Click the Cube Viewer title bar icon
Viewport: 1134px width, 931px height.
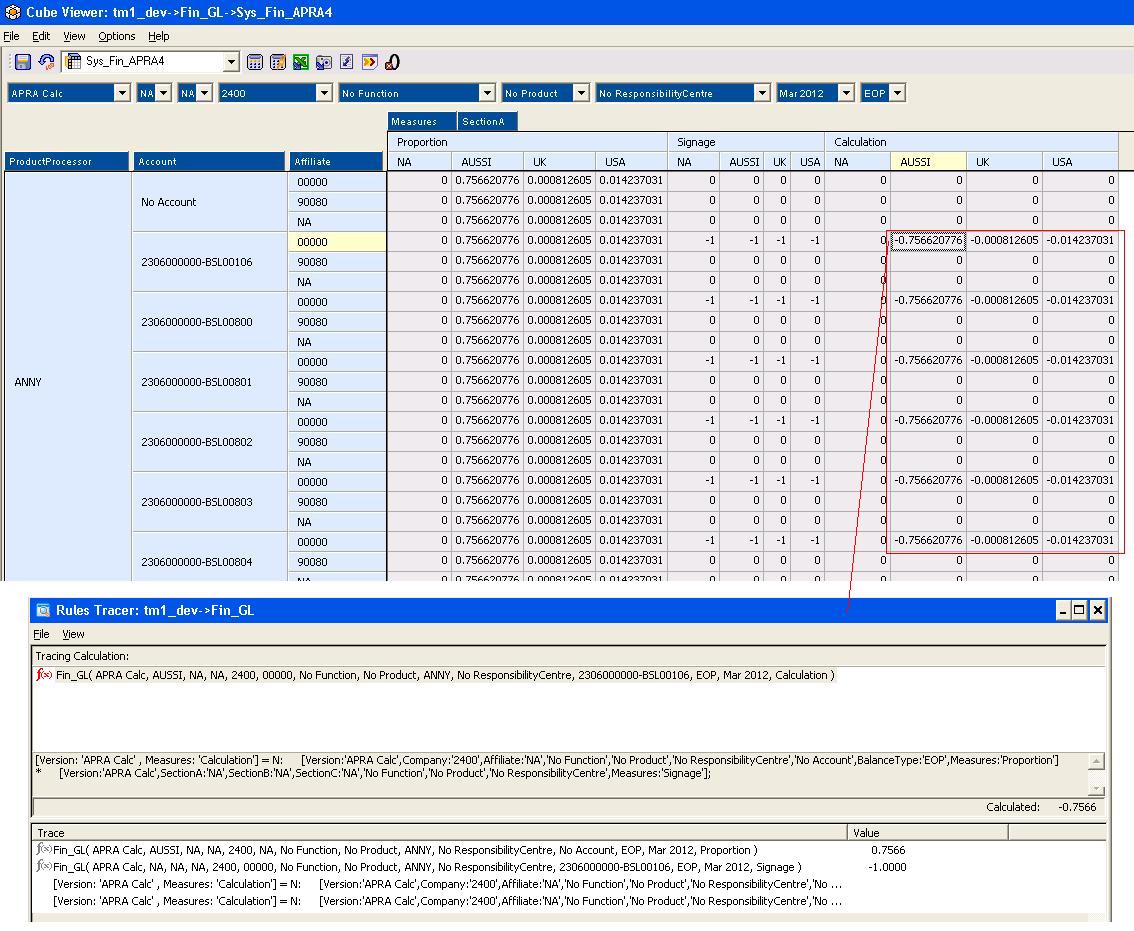pos(12,12)
